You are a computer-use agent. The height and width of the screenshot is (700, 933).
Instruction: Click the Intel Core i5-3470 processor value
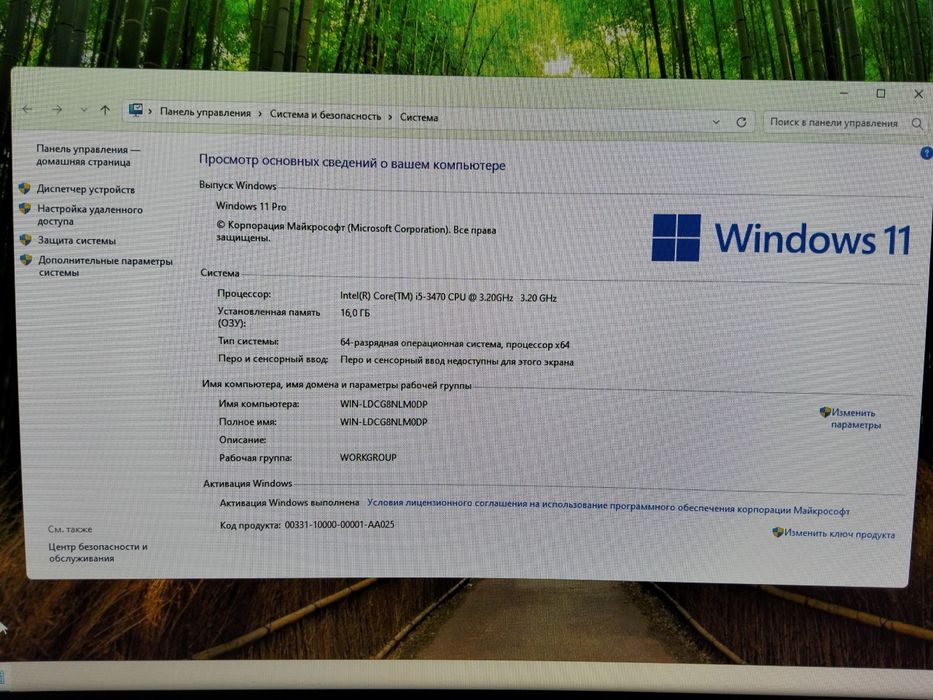click(x=448, y=296)
